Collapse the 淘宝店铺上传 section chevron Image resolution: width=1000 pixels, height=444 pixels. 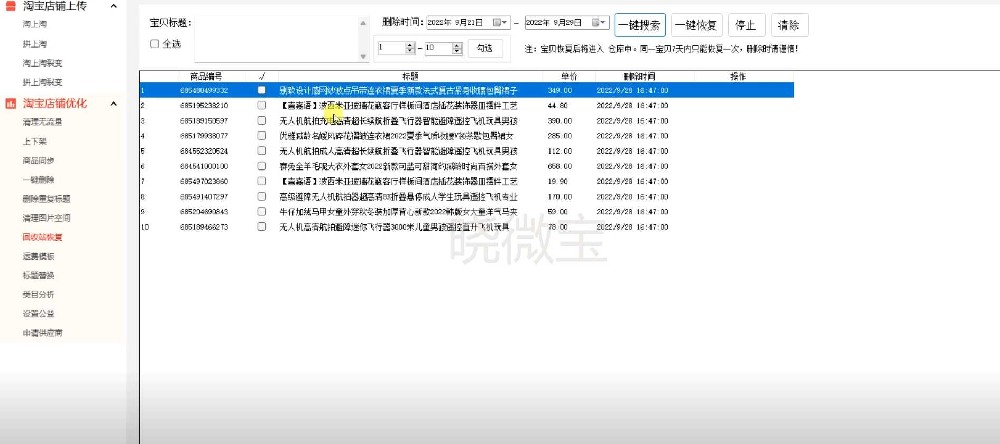(114, 6)
